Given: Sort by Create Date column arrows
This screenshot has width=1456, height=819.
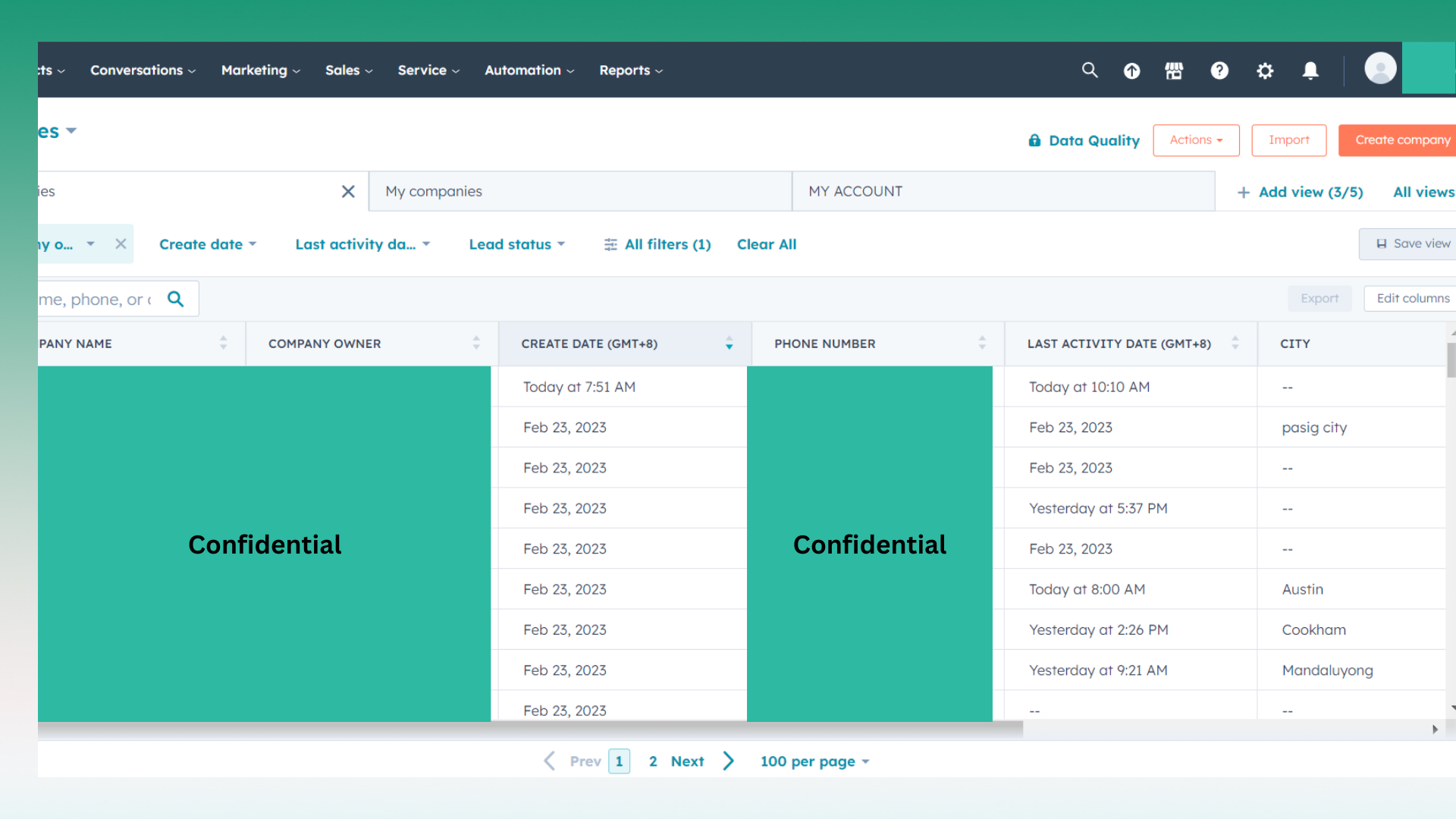Looking at the screenshot, I should [x=729, y=344].
